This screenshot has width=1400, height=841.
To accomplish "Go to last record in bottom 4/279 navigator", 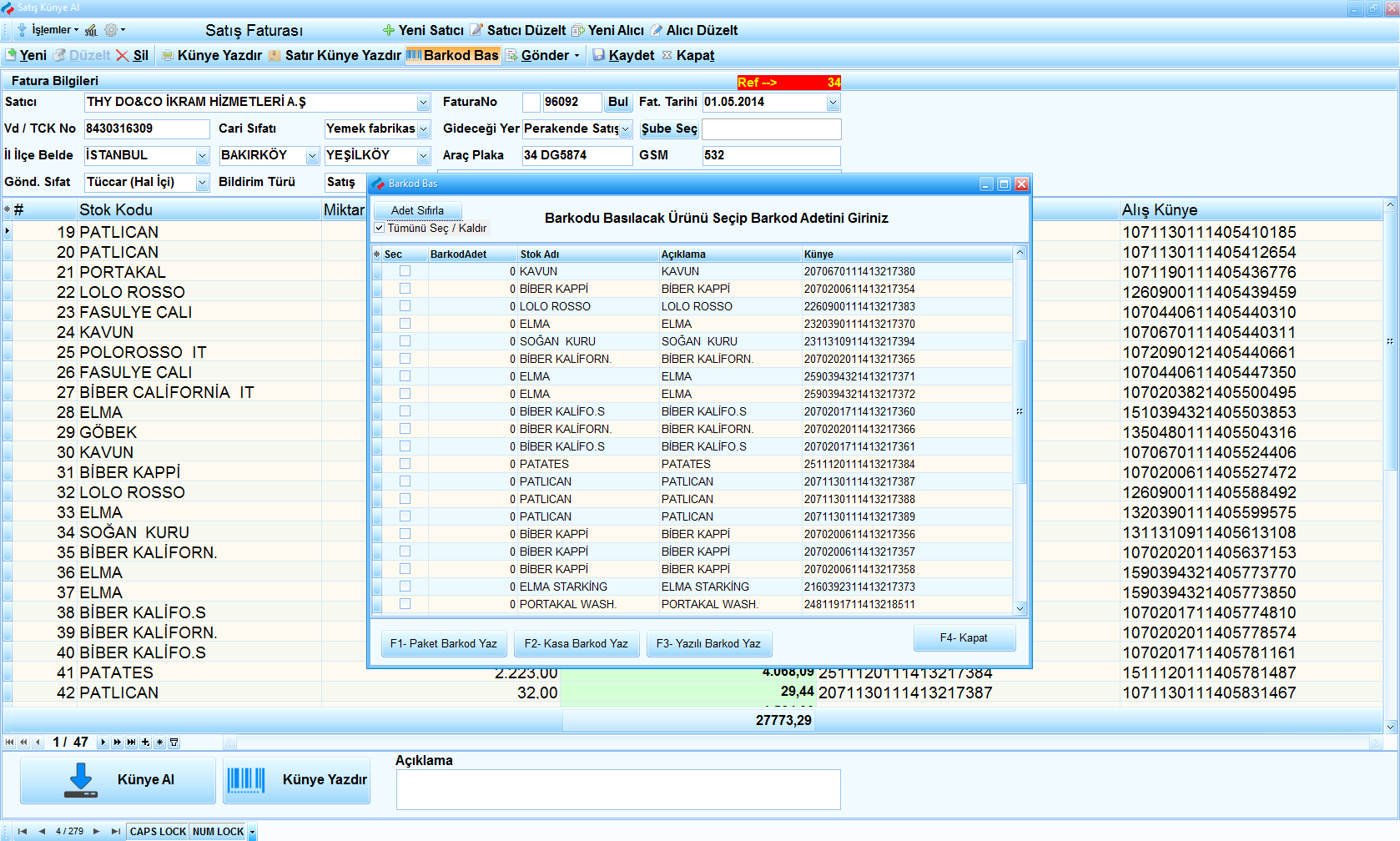I will coord(115,831).
